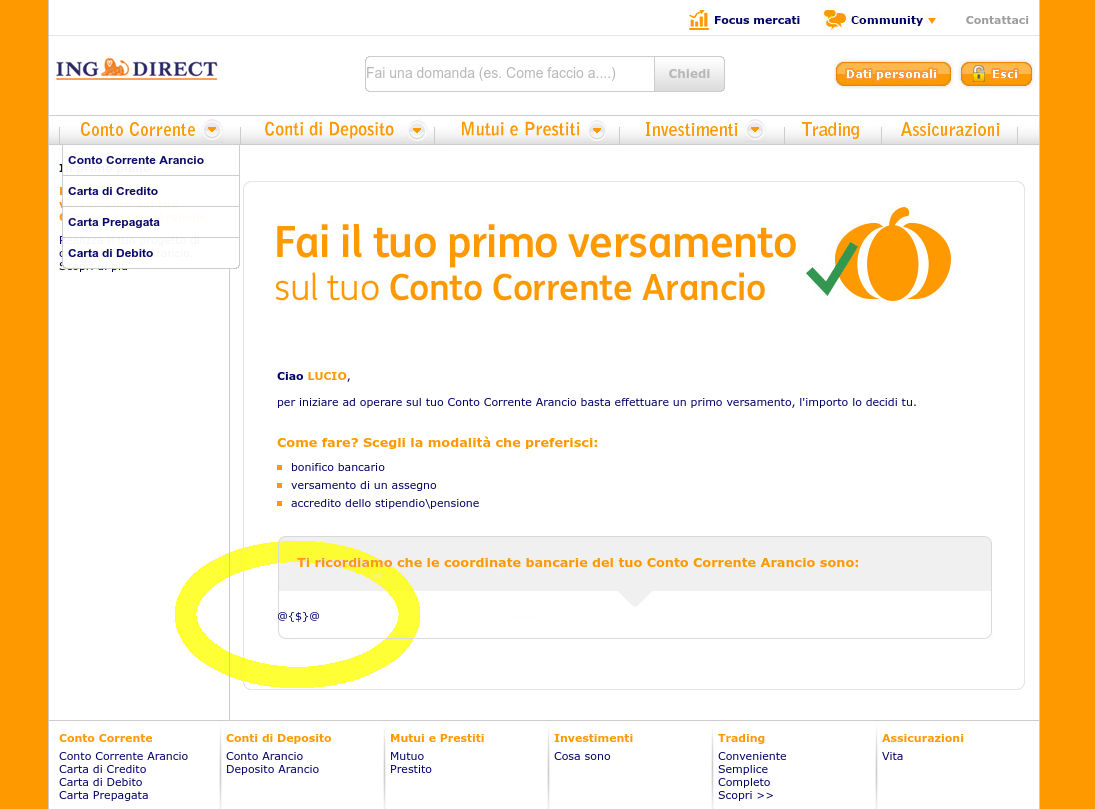Focus the 'Fai una domanda' search field

coord(510,73)
